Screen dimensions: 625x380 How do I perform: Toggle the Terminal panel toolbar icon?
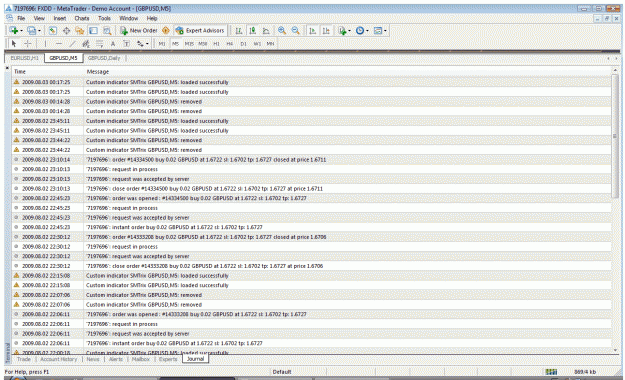coord(93,31)
